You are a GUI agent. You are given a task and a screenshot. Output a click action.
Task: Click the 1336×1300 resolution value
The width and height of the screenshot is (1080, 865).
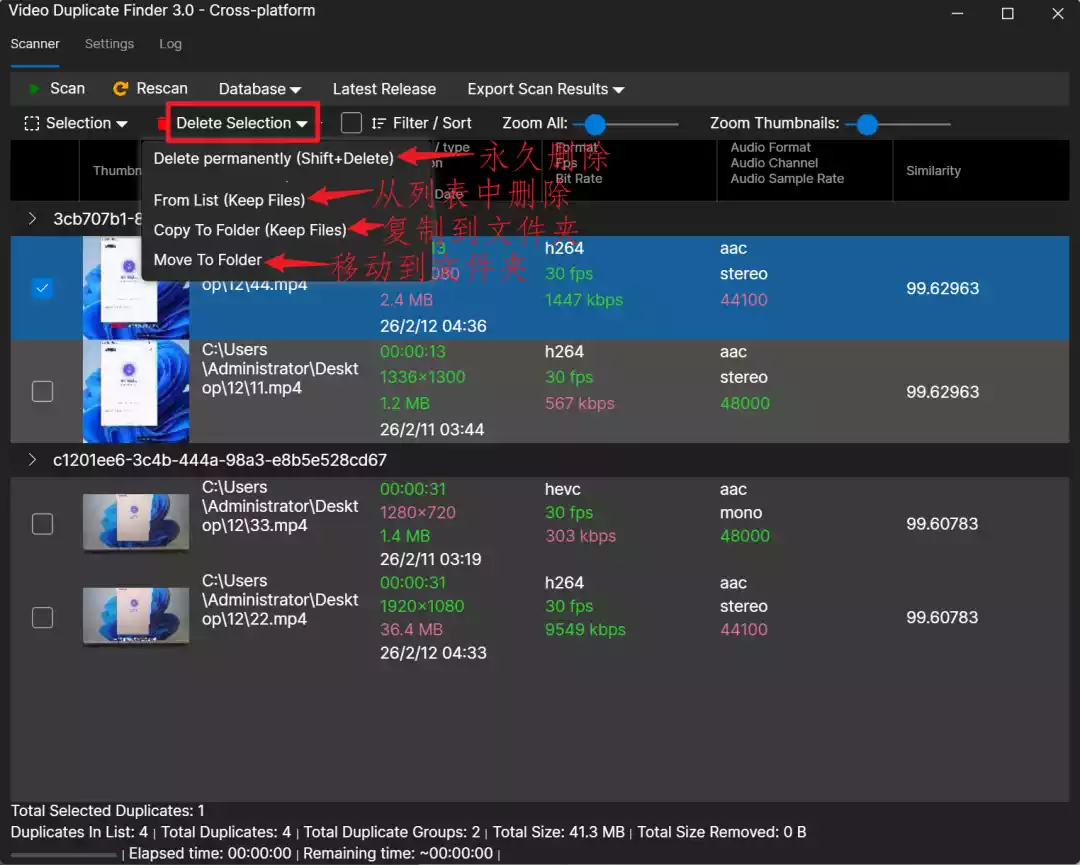click(422, 377)
